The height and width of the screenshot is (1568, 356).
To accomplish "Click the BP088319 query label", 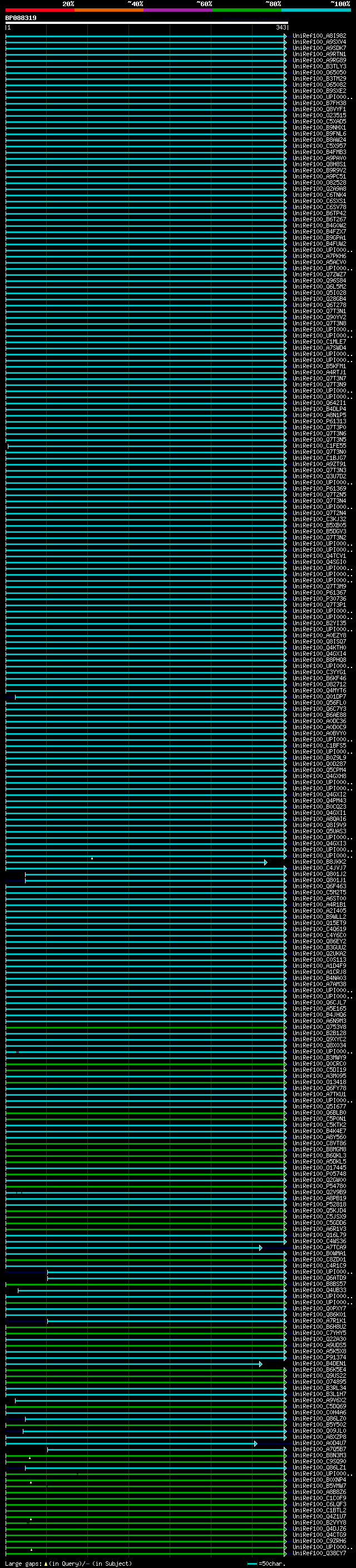I will pos(21,18).
